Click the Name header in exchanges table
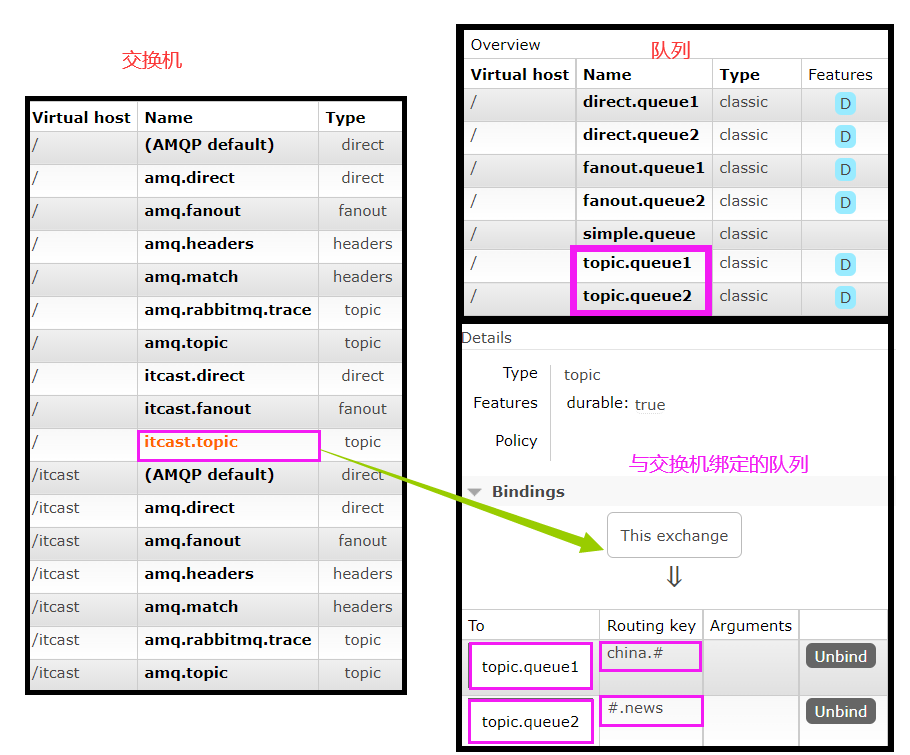This screenshot has width=910, height=755. pyautogui.click(x=168, y=118)
